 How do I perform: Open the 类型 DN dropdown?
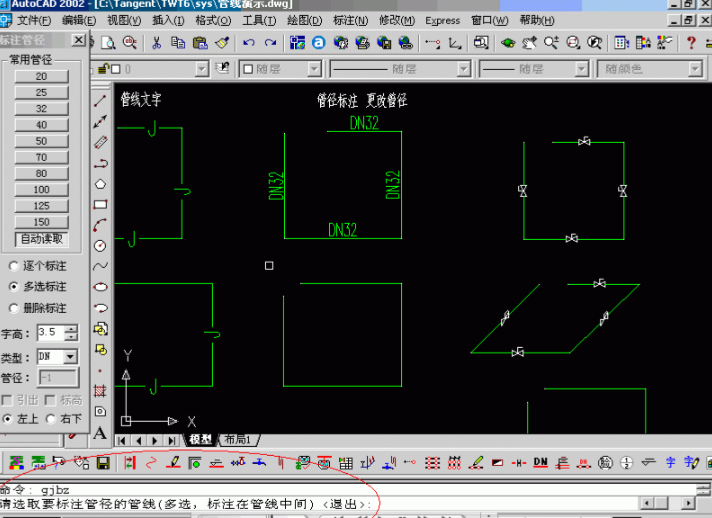(x=70, y=356)
